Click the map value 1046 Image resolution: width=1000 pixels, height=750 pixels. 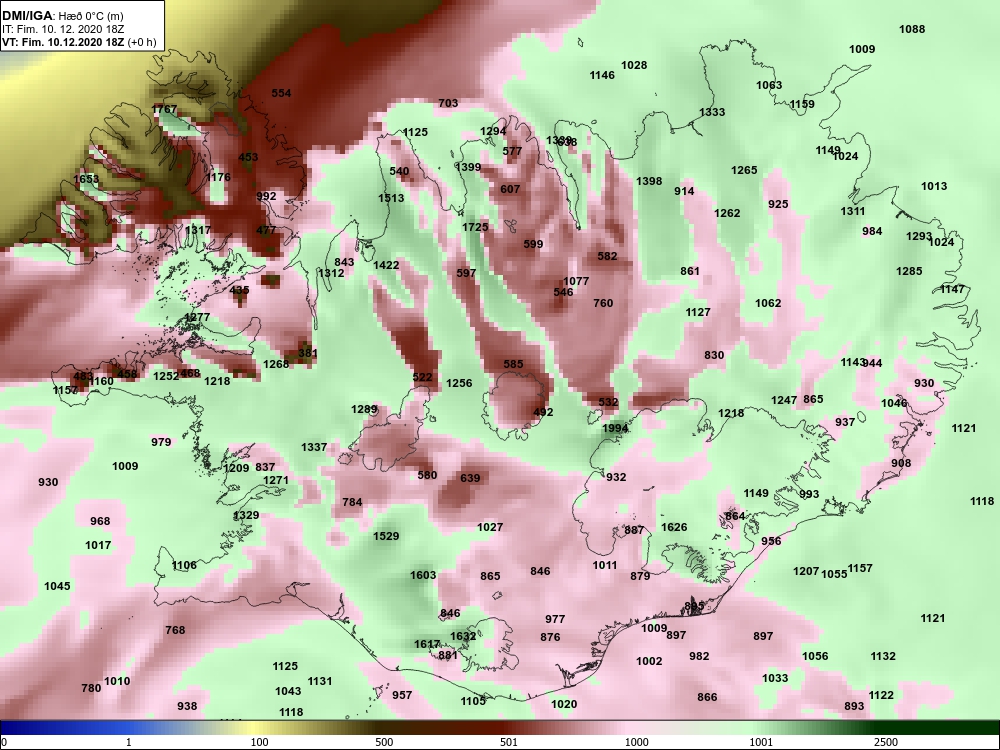[x=894, y=403]
